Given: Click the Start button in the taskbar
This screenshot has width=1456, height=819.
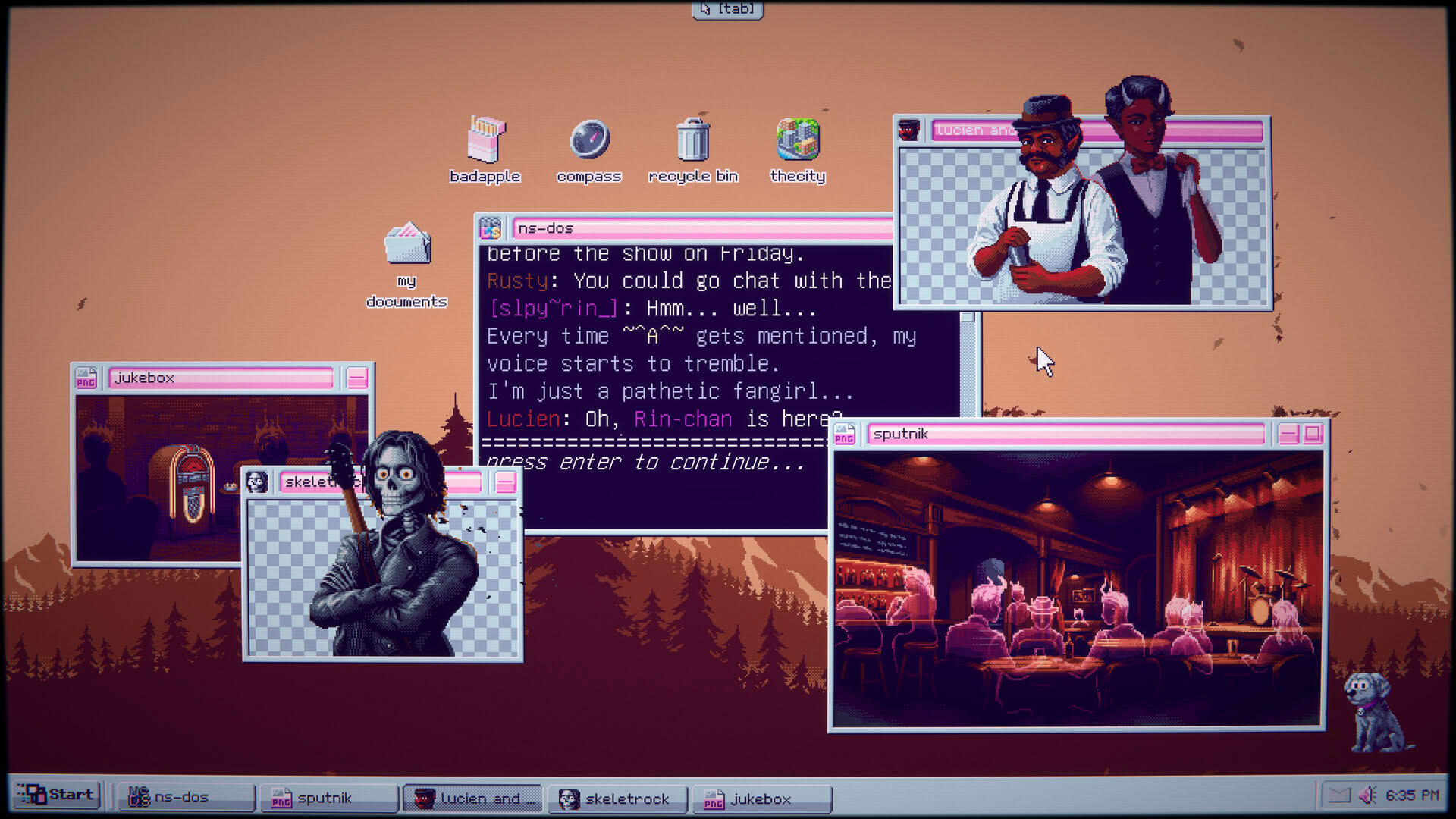Looking at the screenshot, I should (57, 795).
